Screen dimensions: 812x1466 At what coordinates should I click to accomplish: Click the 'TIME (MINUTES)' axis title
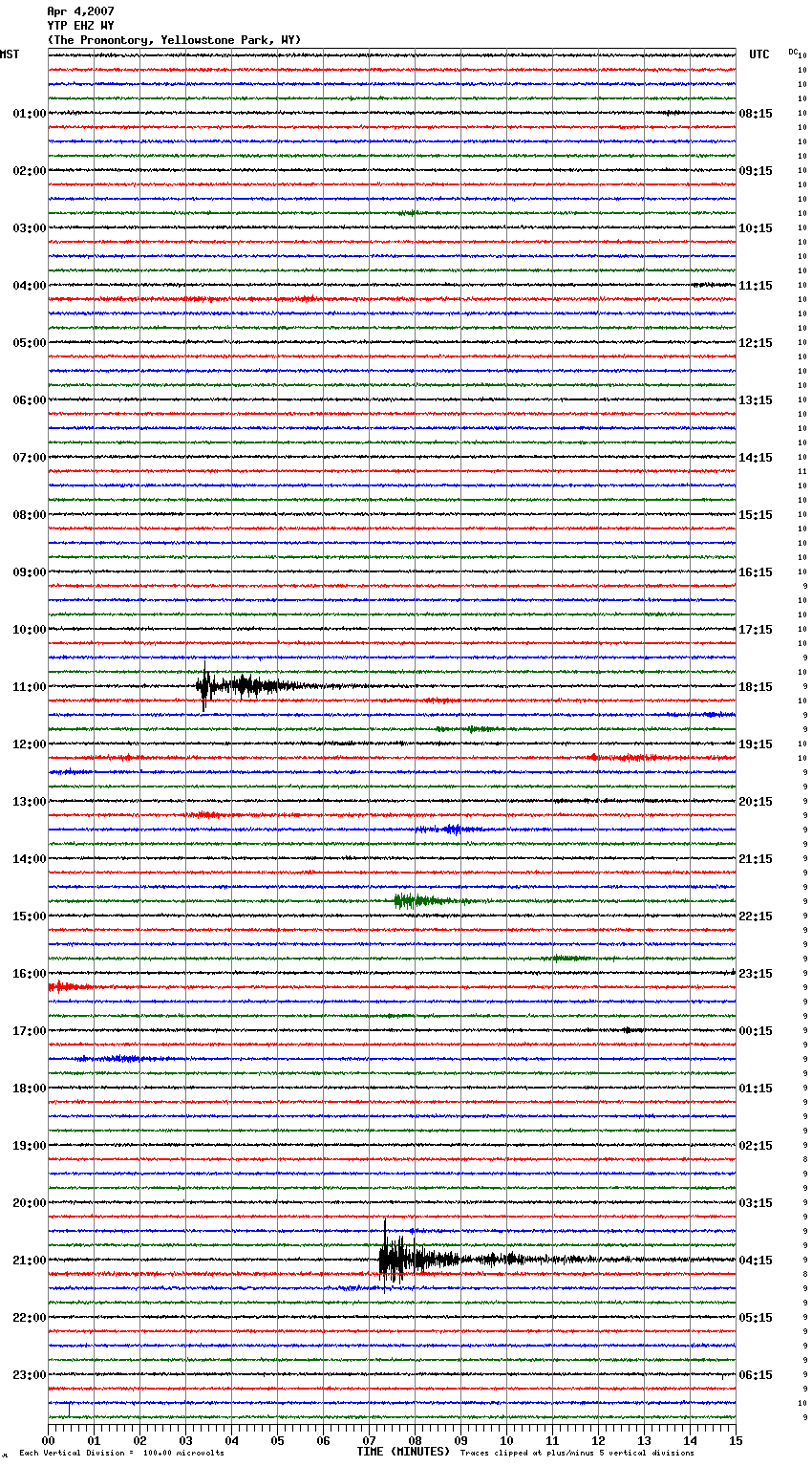pyautogui.click(x=403, y=1452)
